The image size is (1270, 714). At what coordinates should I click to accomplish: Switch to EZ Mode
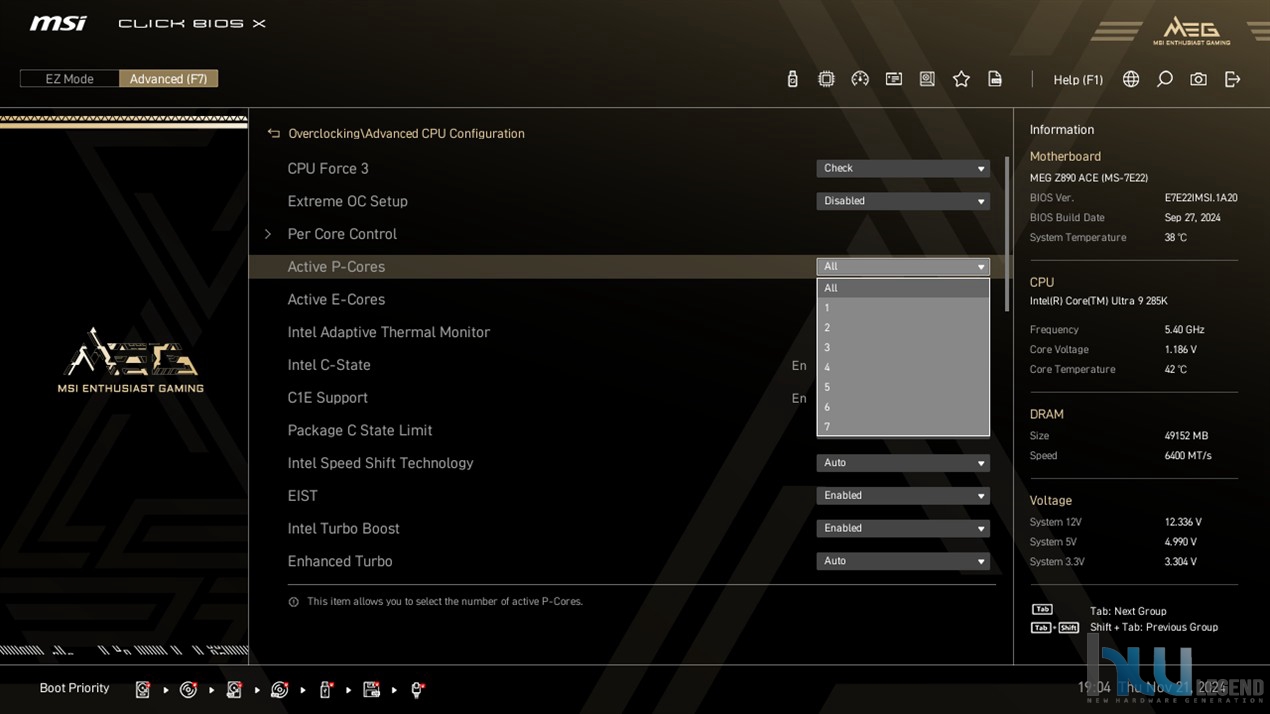point(69,79)
